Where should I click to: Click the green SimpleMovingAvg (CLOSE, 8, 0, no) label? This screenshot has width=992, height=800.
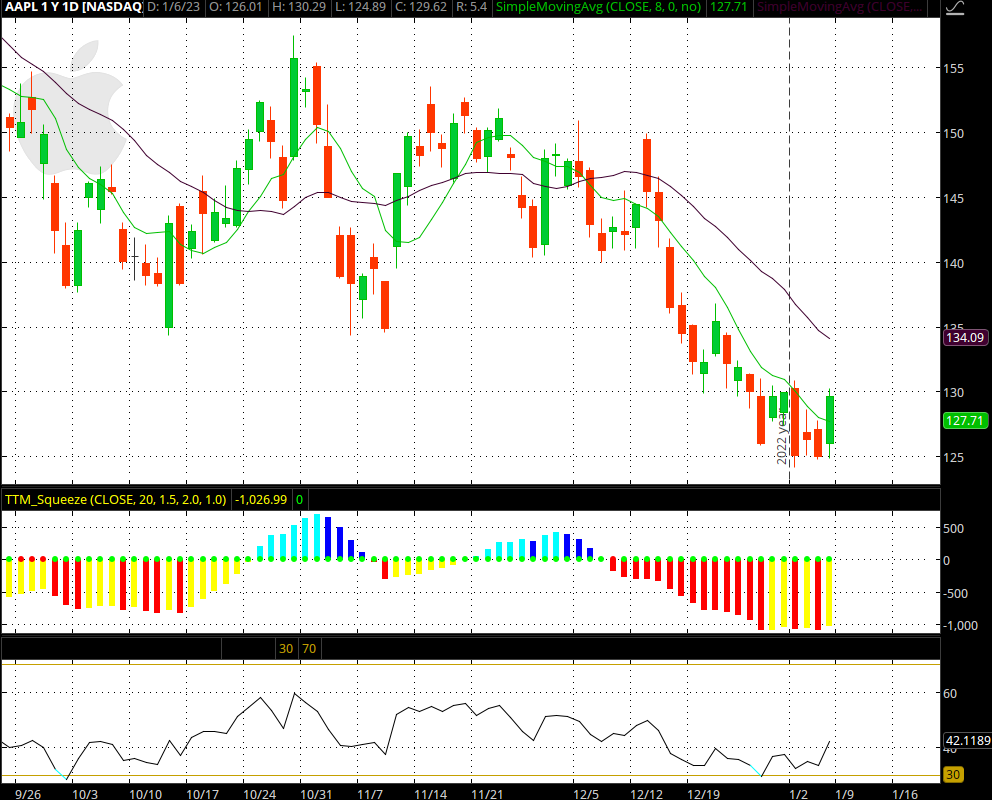(x=598, y=8)
